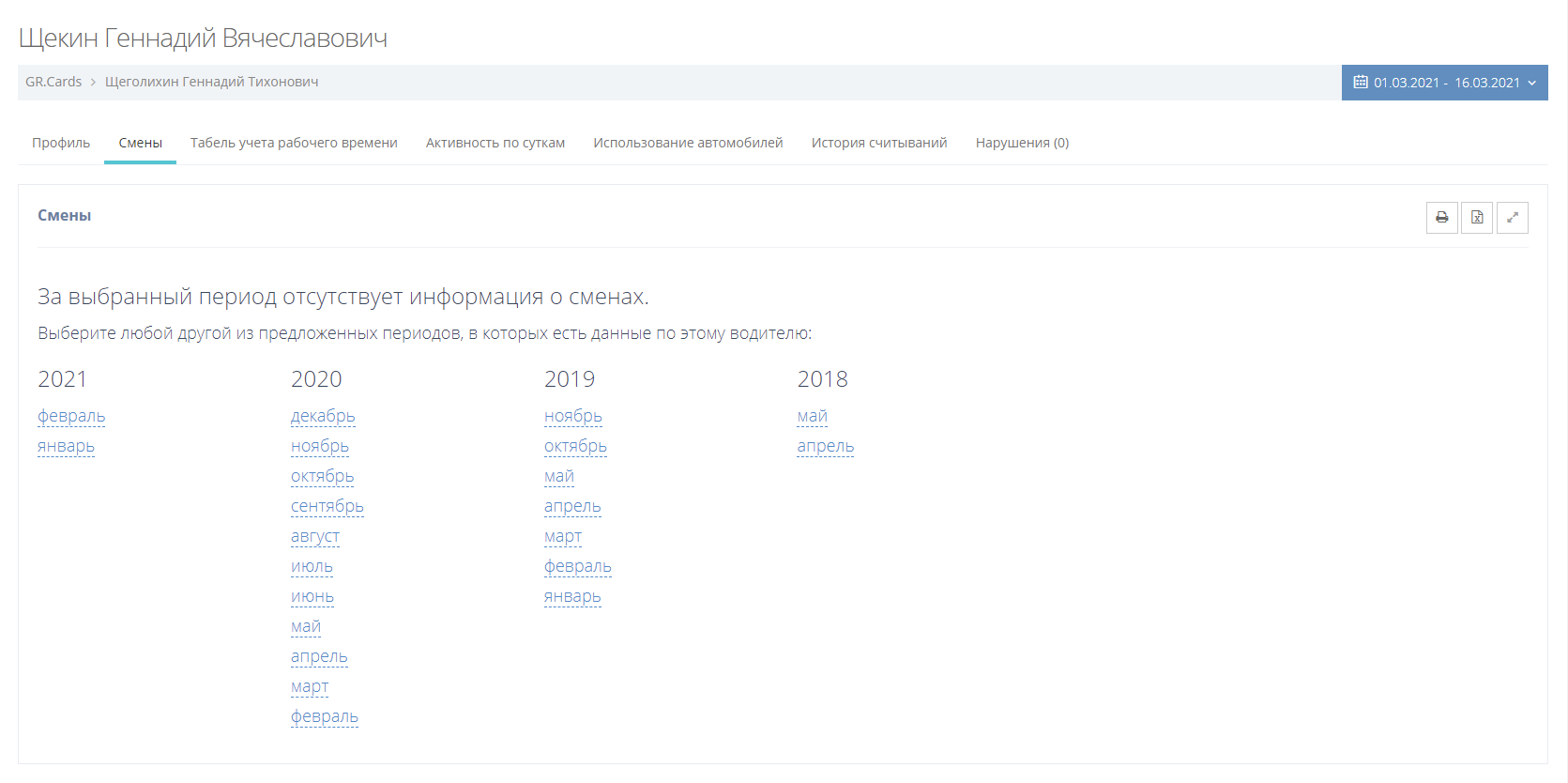
Task: View the Нарушения (0) tab
Action: tap(1022, 143)
